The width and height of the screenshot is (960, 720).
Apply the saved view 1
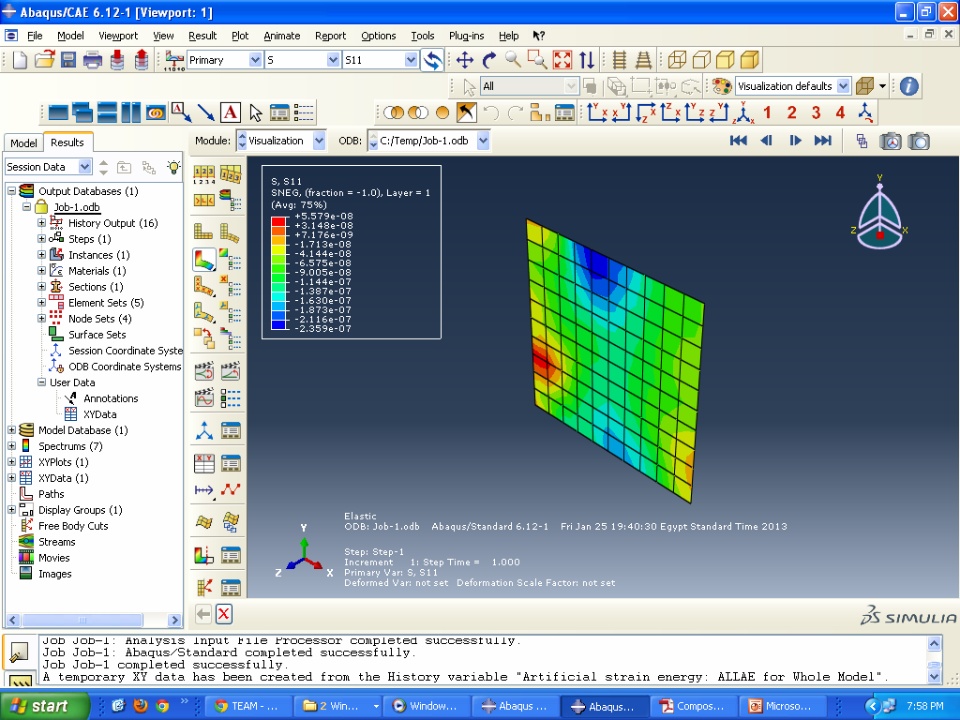[767, 113]
